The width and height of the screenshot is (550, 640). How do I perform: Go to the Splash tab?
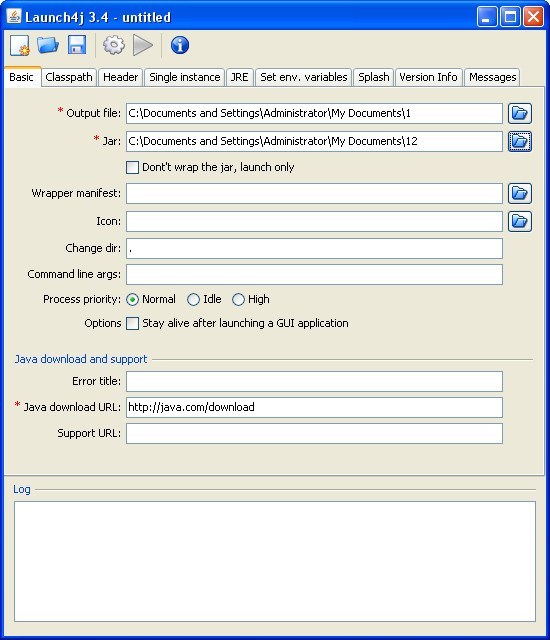pyautogui.click(x=373, y=77)
